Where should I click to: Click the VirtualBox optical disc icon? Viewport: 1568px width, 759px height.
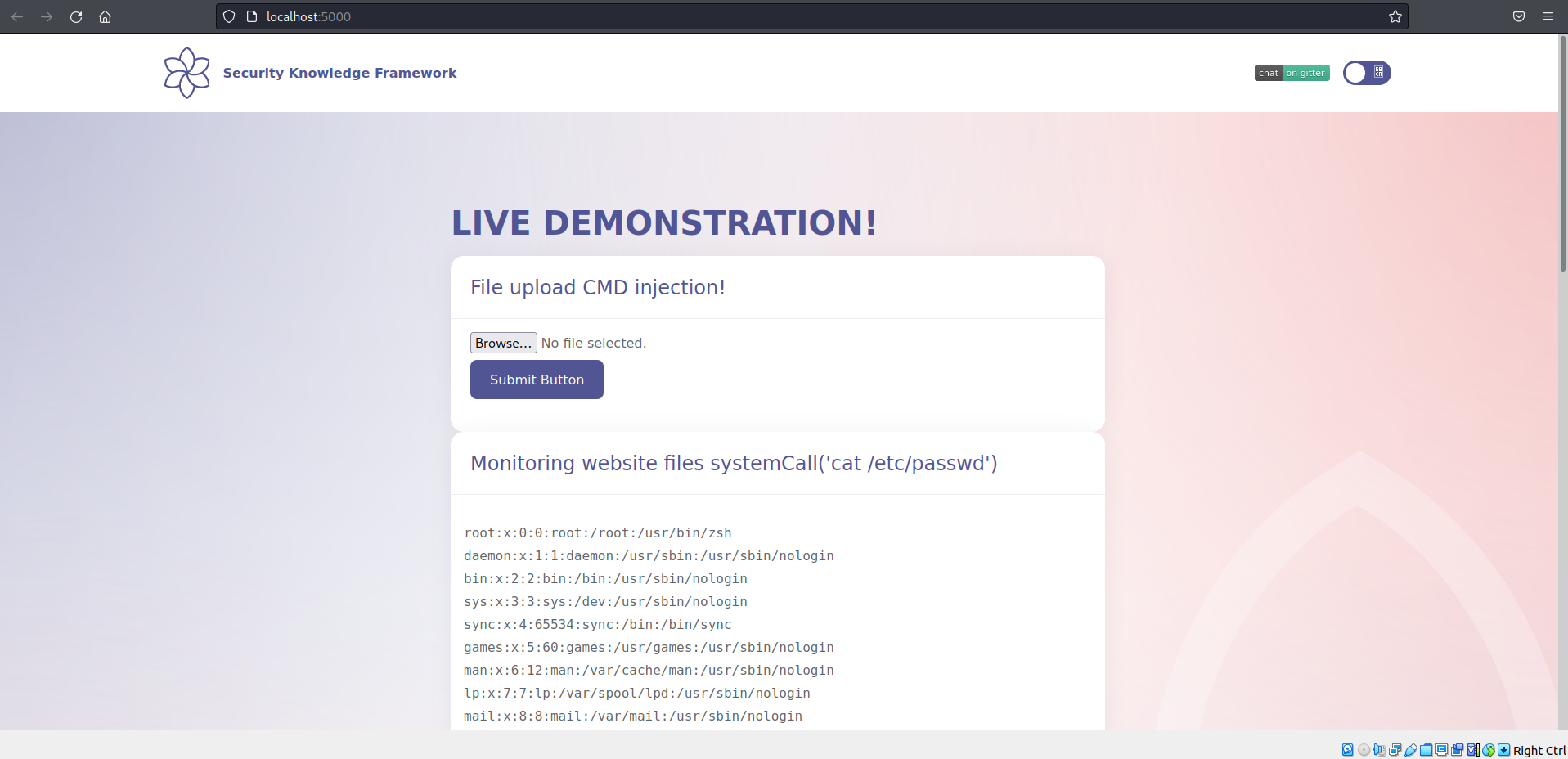[x=1364, y=750]
